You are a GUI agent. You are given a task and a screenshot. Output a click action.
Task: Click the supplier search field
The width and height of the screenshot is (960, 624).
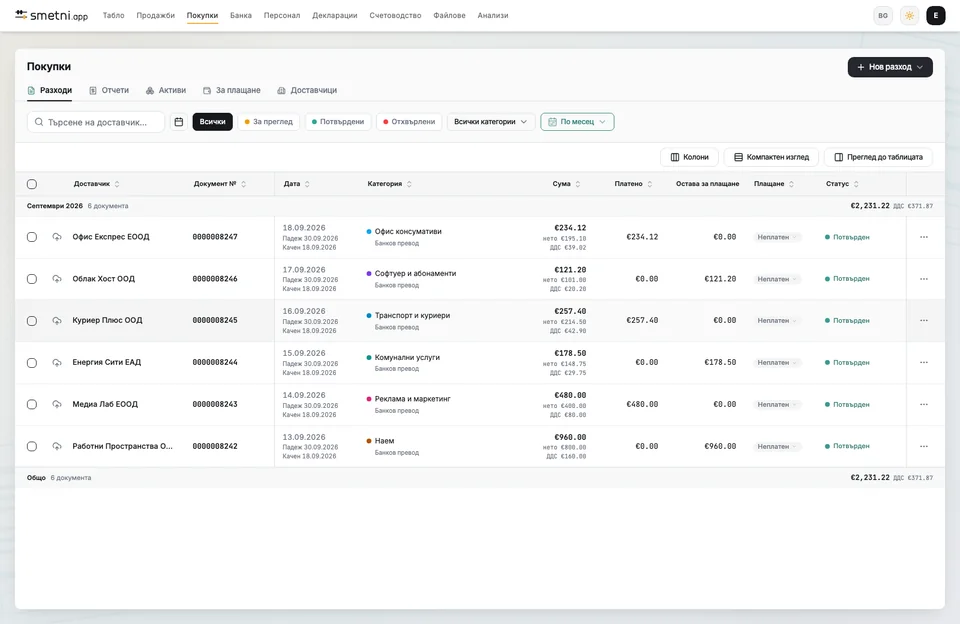click(x=96, y=122)
